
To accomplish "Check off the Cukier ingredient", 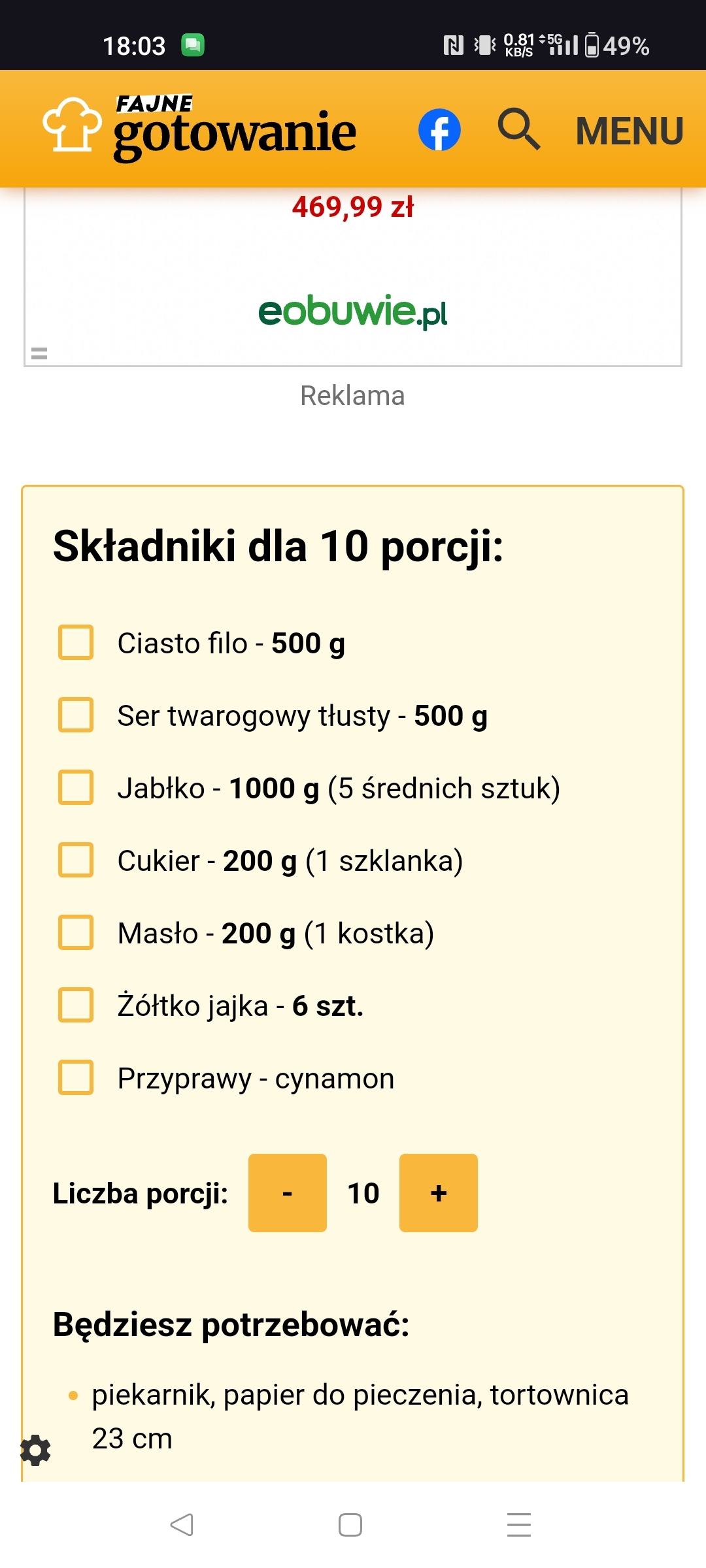I will [x=76, y=860].
